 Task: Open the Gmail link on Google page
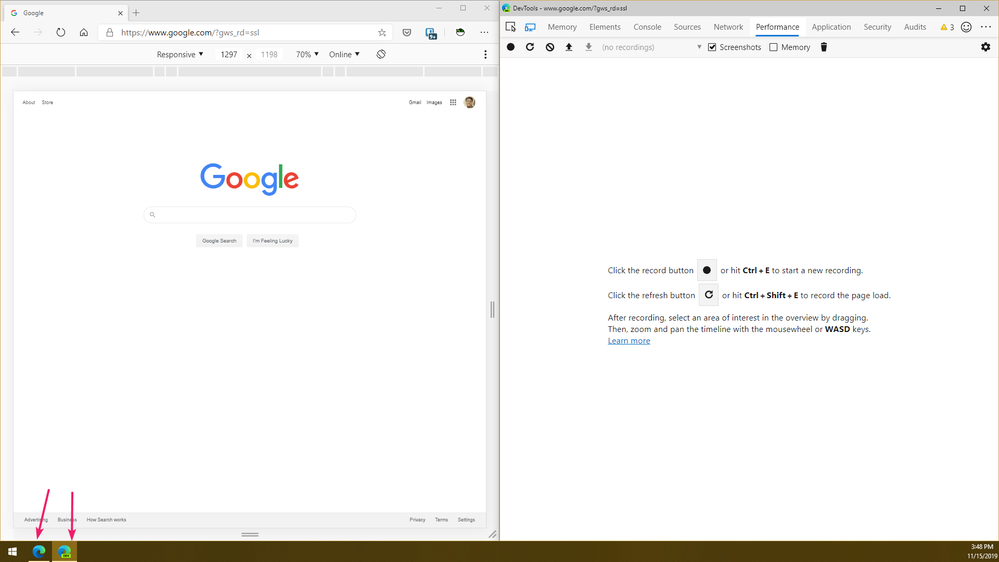pyautogui.click(x=415, y=102)
